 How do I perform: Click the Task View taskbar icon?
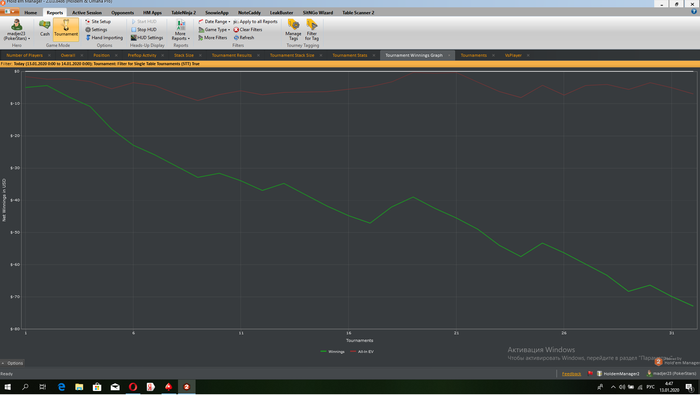click(x=43, y=387)
